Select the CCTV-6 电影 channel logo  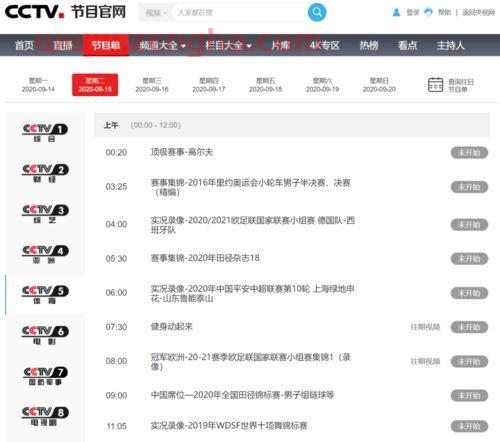point(45,335)
